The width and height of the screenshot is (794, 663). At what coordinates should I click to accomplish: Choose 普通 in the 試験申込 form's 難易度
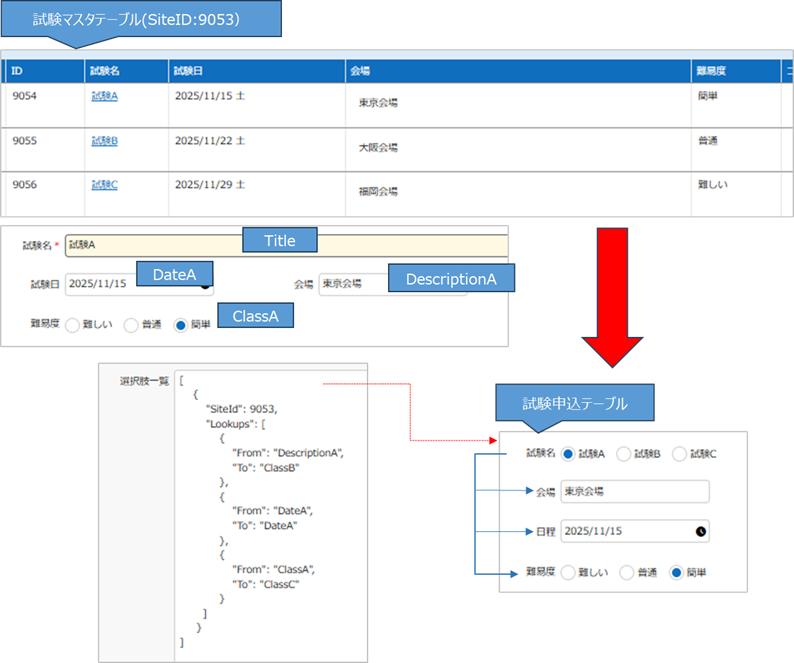tap(627, 573)
